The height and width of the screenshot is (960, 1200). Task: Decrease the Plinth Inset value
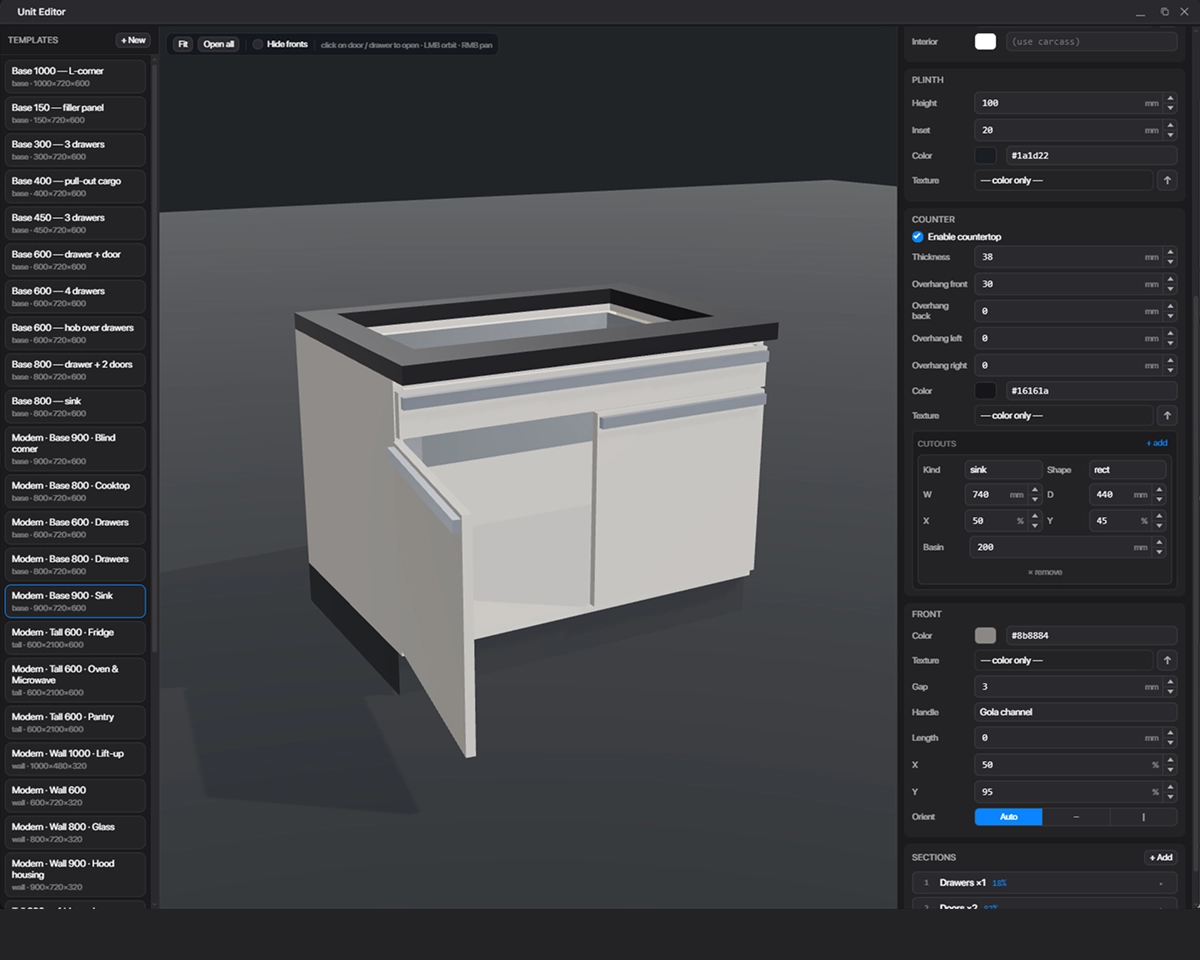1171,134
